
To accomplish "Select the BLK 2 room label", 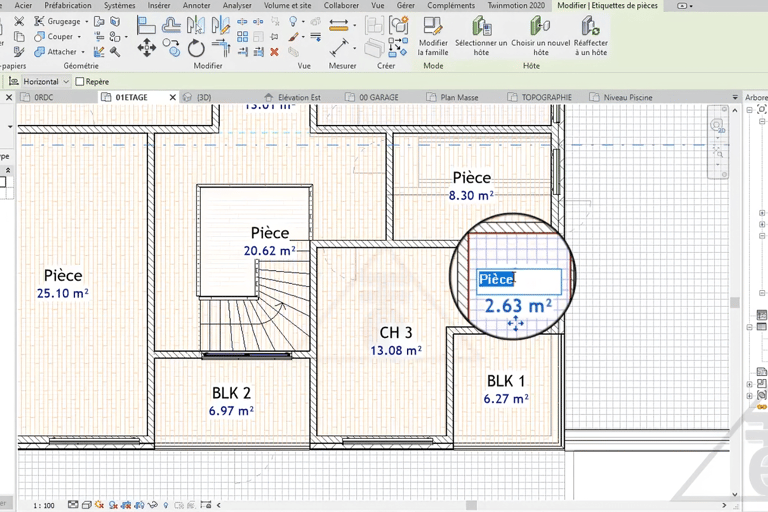I will click(x=231, y=393).
